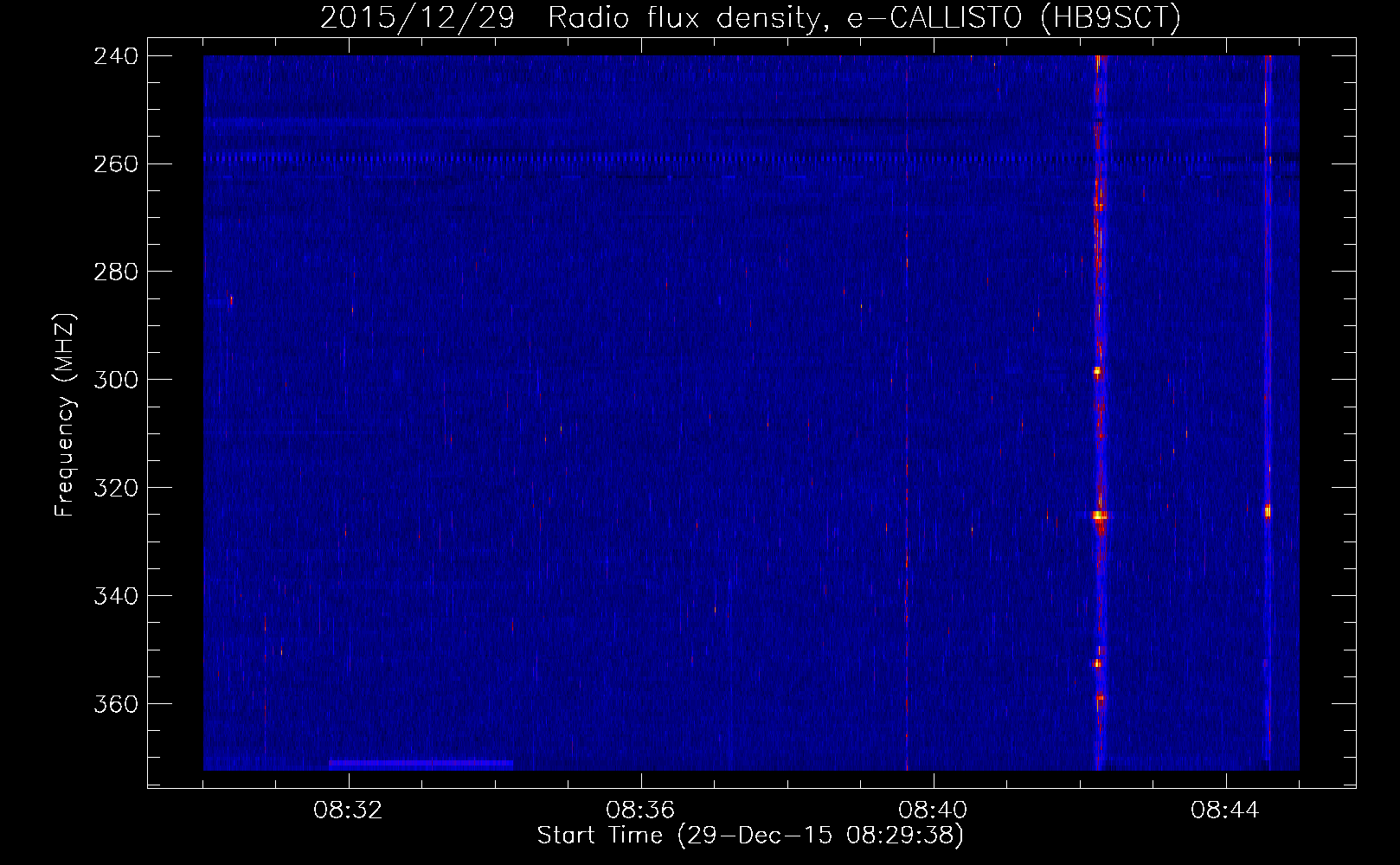1400x865 pixels.
Task: Click the bright spot near 325 MHz at 08:44:30
Action: point(1268,511)
